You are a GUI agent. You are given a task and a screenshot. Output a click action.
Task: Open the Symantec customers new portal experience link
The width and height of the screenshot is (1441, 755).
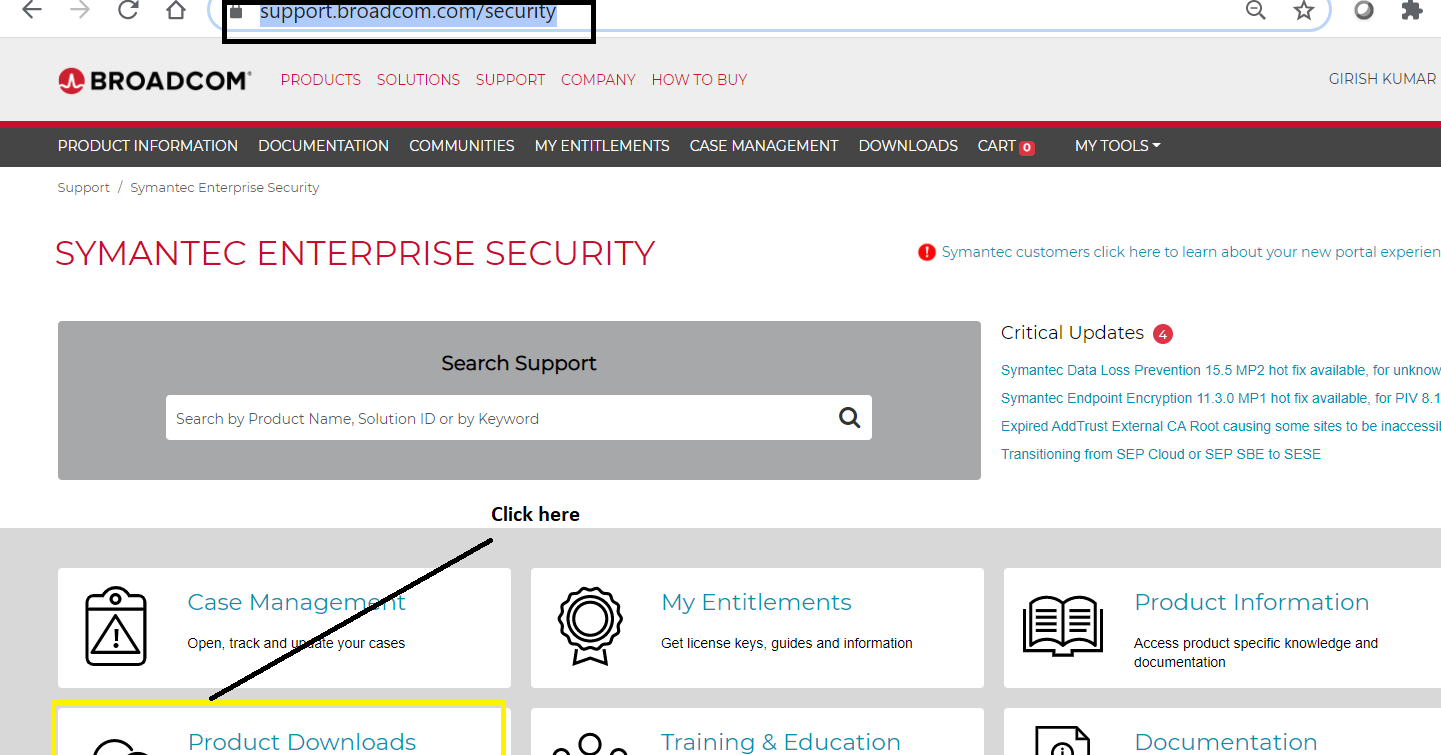point(1191,252)
